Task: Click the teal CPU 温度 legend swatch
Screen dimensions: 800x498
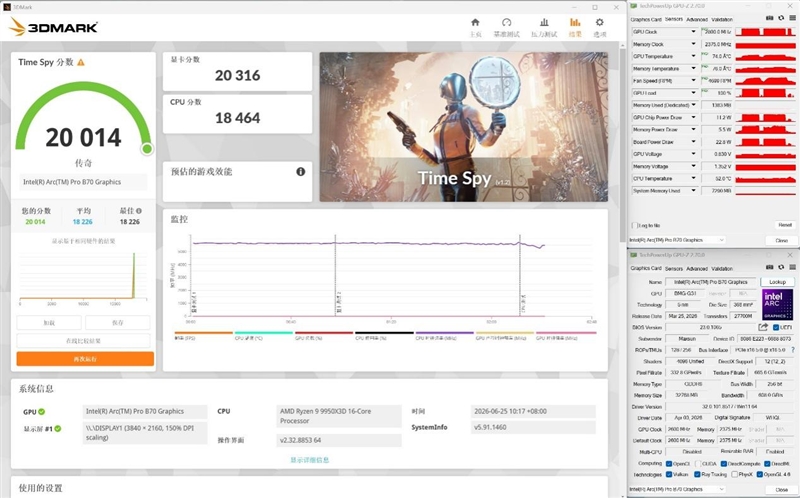Action: tap(264, 333)
